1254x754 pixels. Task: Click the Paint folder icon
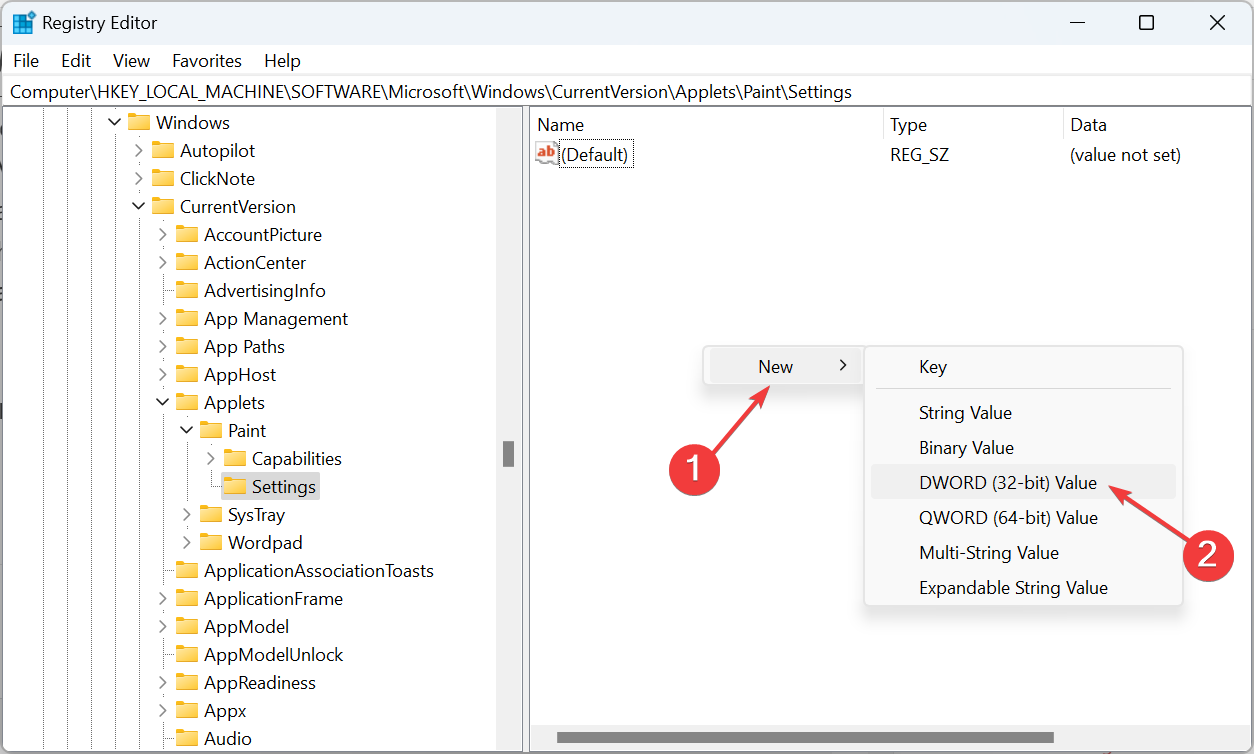tap(211, 431)
